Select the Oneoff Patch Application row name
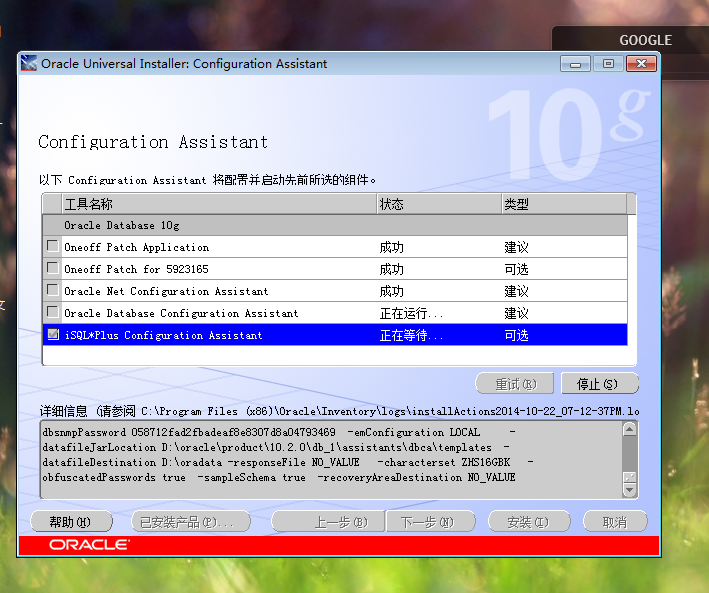This screenshot has width=709, height=593. coord(137,247)
